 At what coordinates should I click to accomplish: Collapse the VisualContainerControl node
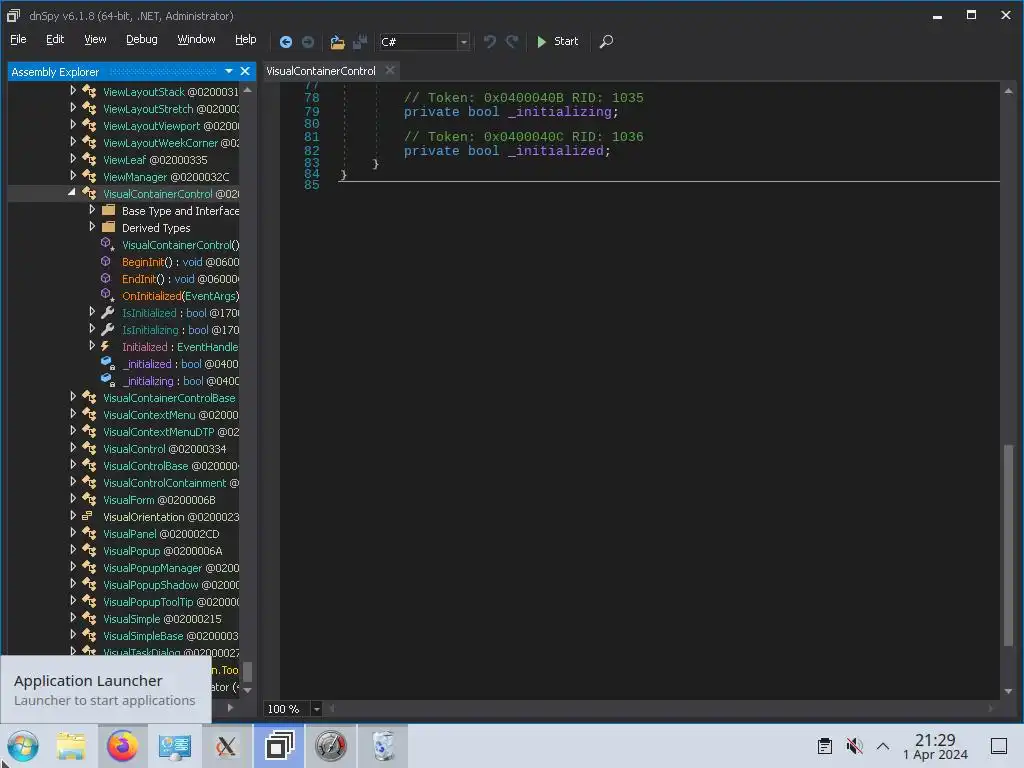click(72, 193)
